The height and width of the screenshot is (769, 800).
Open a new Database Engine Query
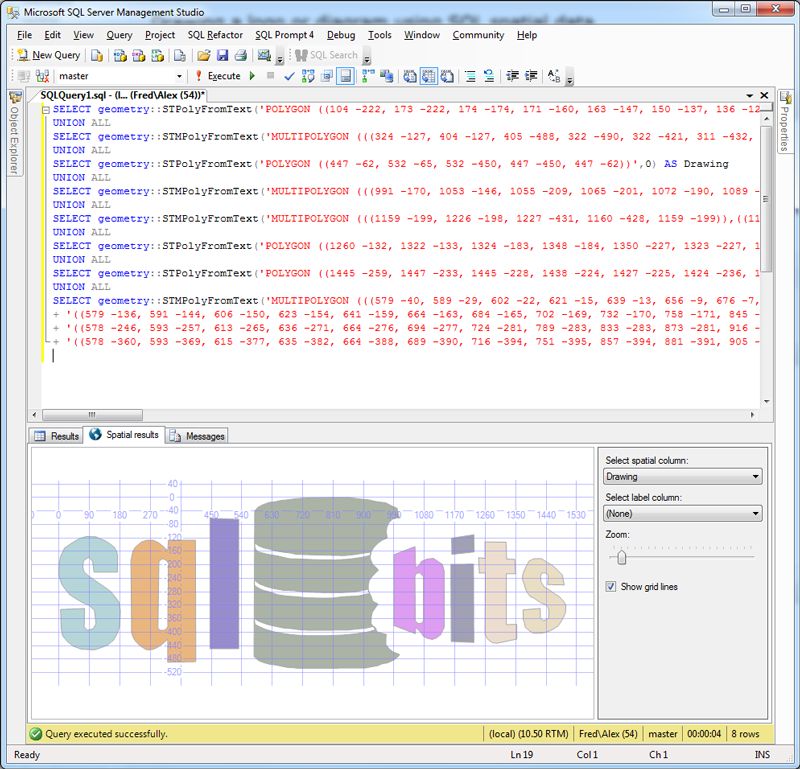pyautogui.click(x=97, y=55)
